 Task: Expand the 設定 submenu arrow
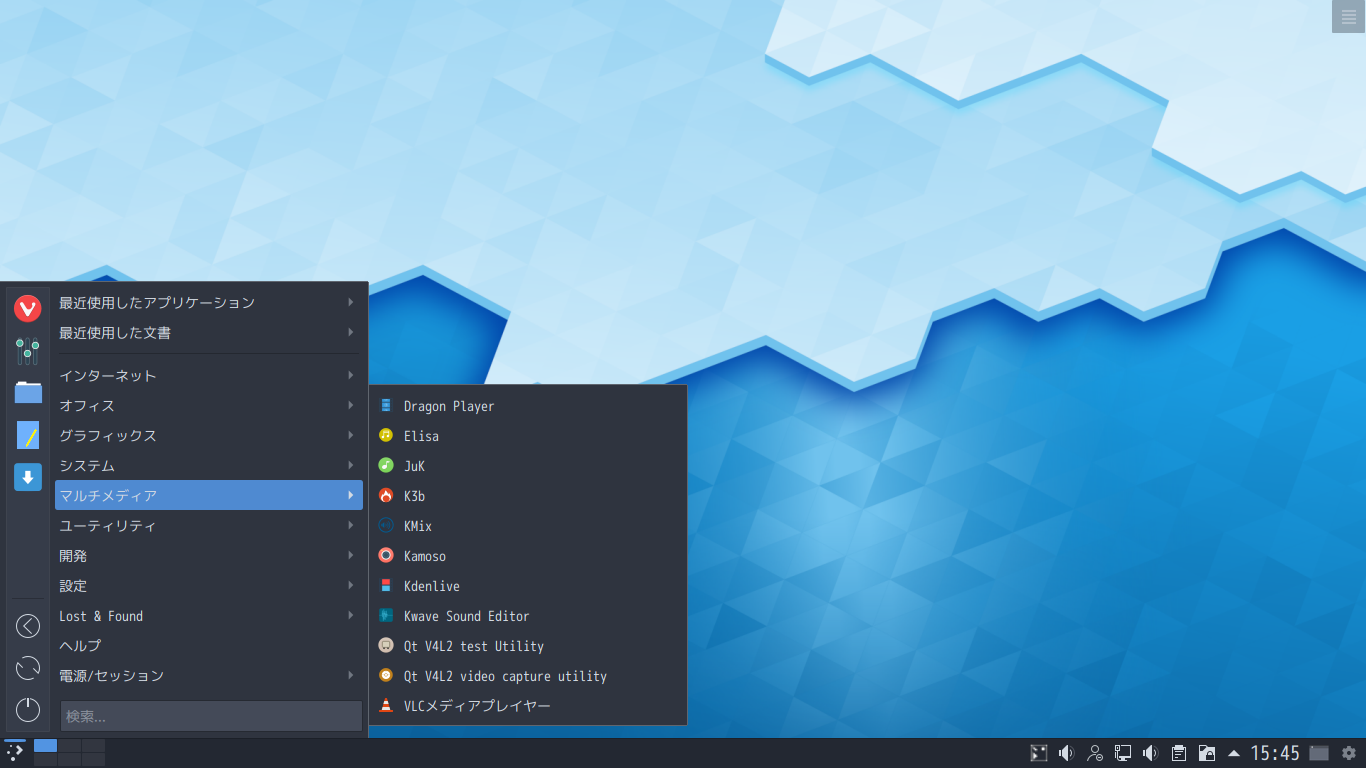[x=351, y=585]
